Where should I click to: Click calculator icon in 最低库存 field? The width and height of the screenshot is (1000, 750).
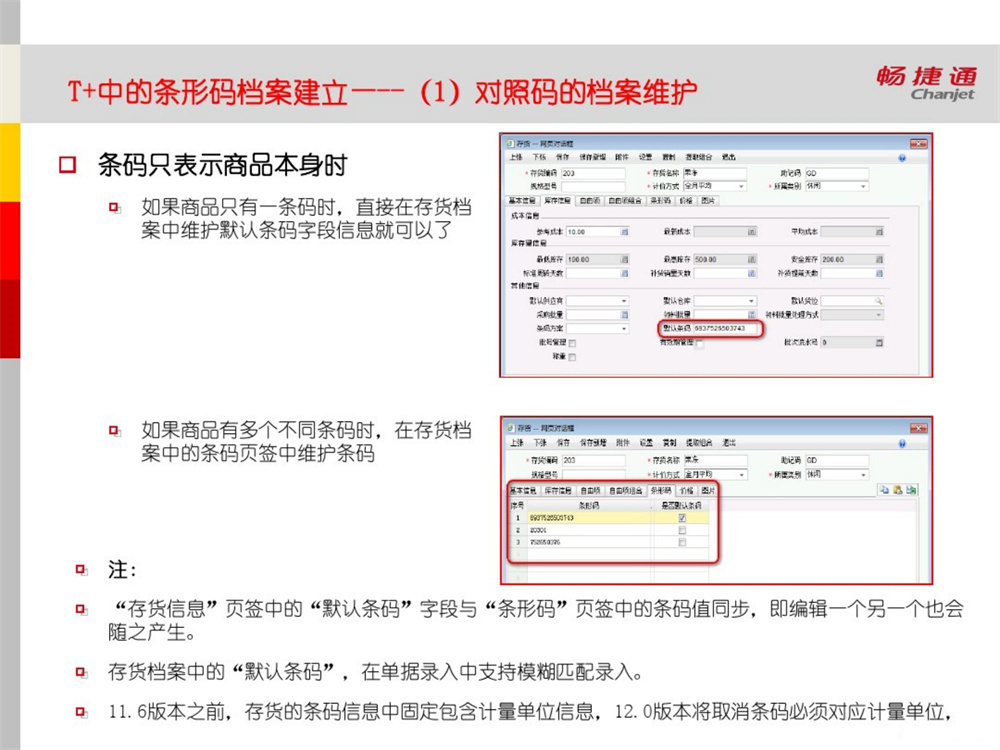(x=624, y=259)
